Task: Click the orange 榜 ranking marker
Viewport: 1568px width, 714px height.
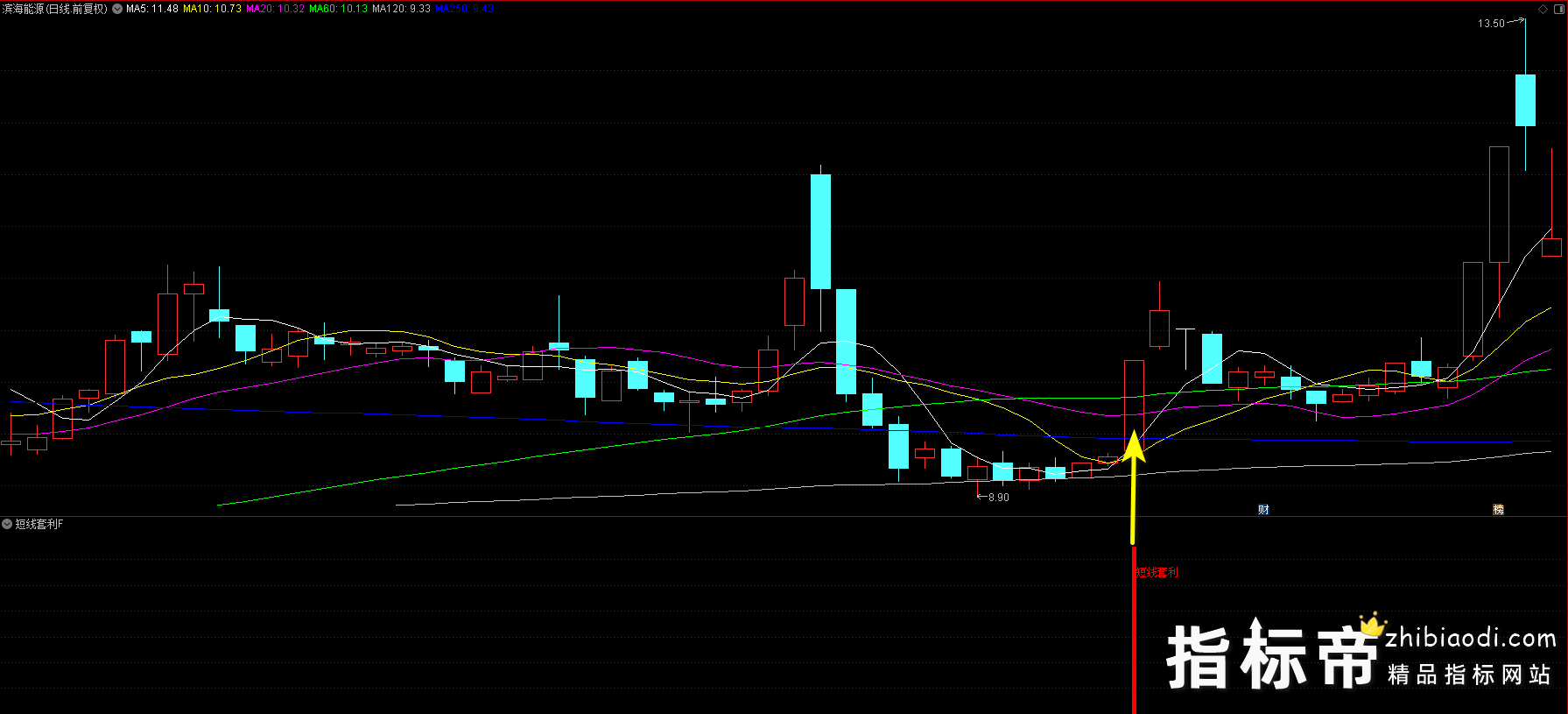Action: click(x=1498, y=510)
